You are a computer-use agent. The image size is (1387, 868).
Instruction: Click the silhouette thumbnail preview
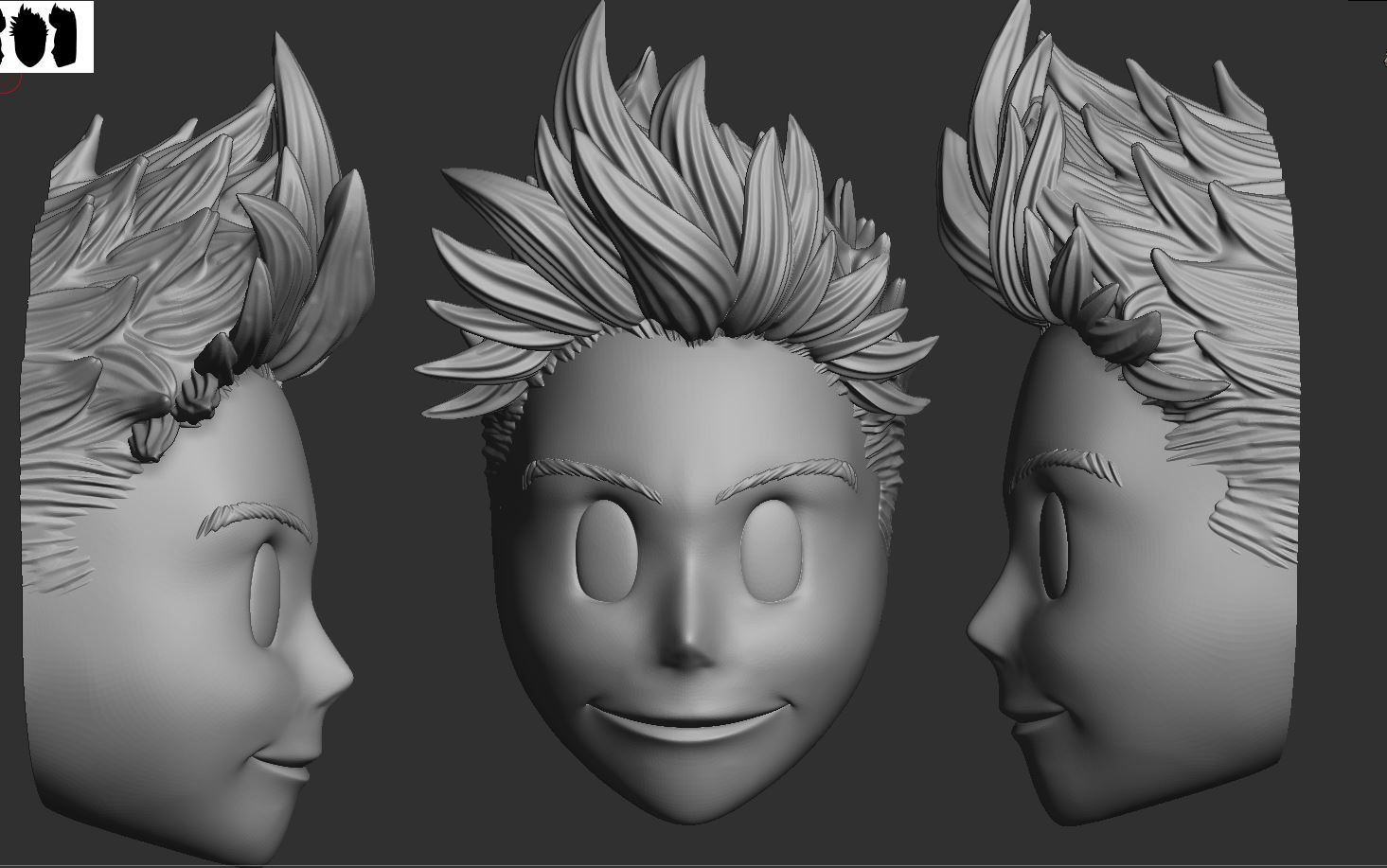pos(46,36)
